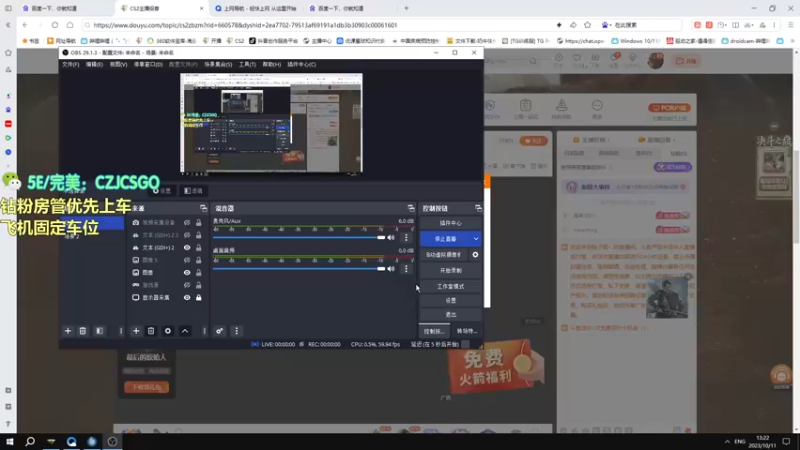
Task: Show the 图像 5 source
Action: coord(187,260)
